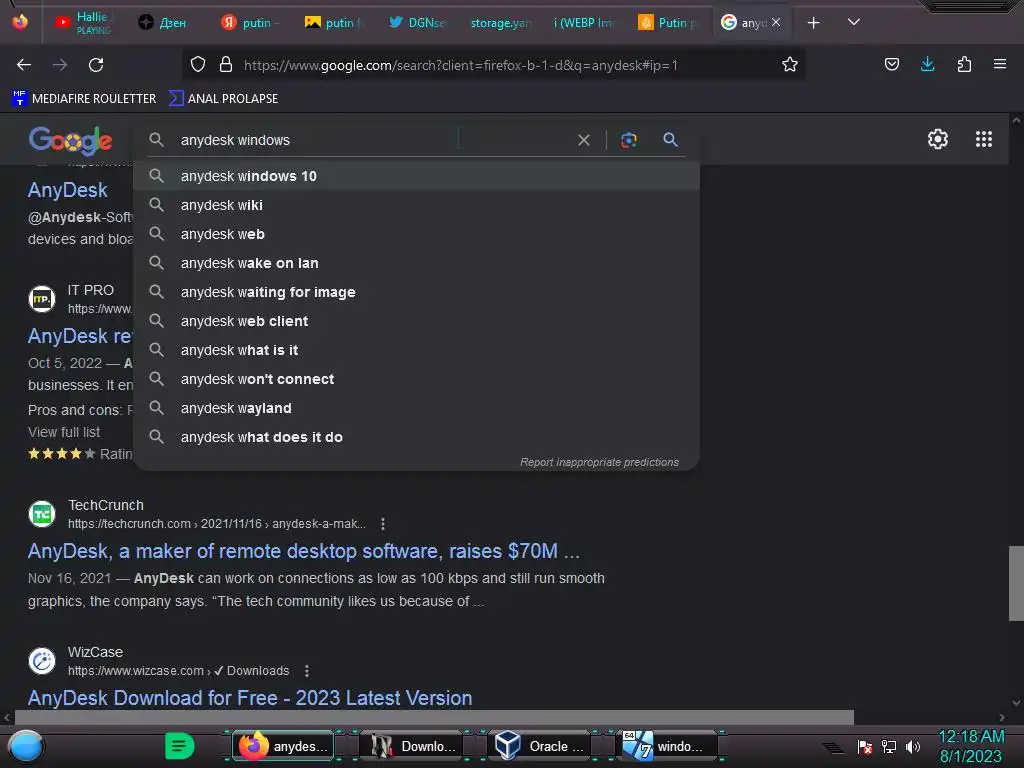
Task: Switch to the putin image tab
Action: 334,23
